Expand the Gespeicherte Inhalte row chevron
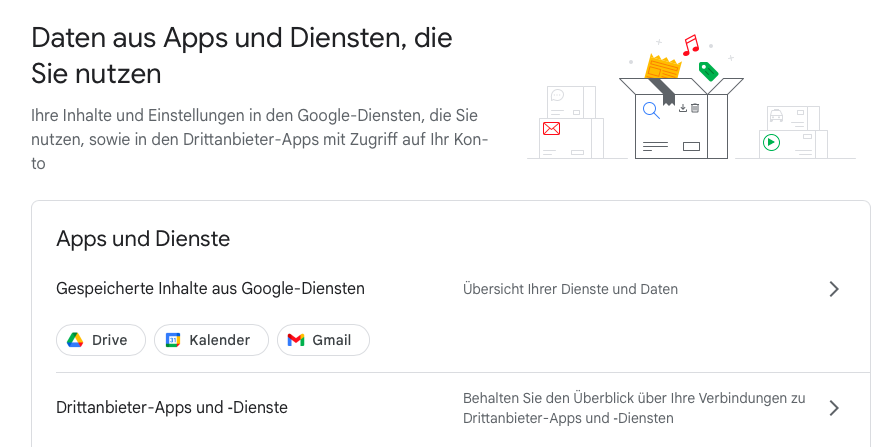The width and height of the screenshot is (891, 447). coord(834,289)
